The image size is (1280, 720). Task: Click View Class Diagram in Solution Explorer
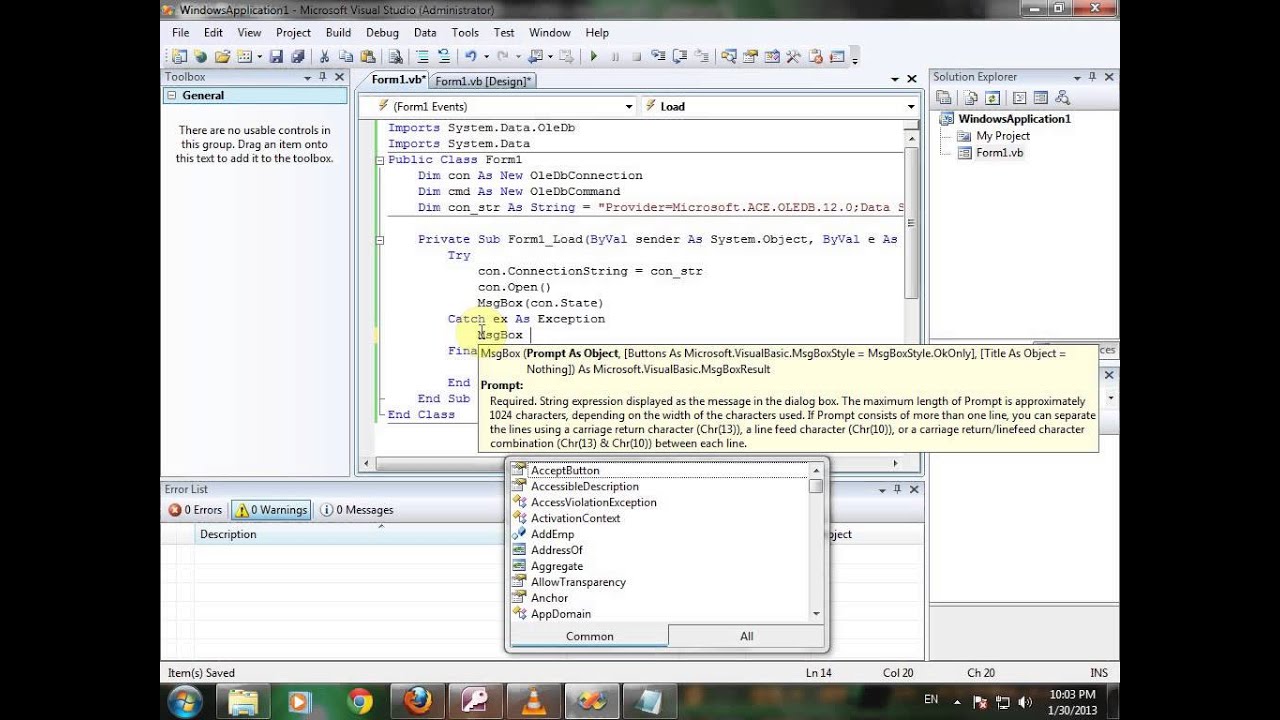coord(1062,98)
